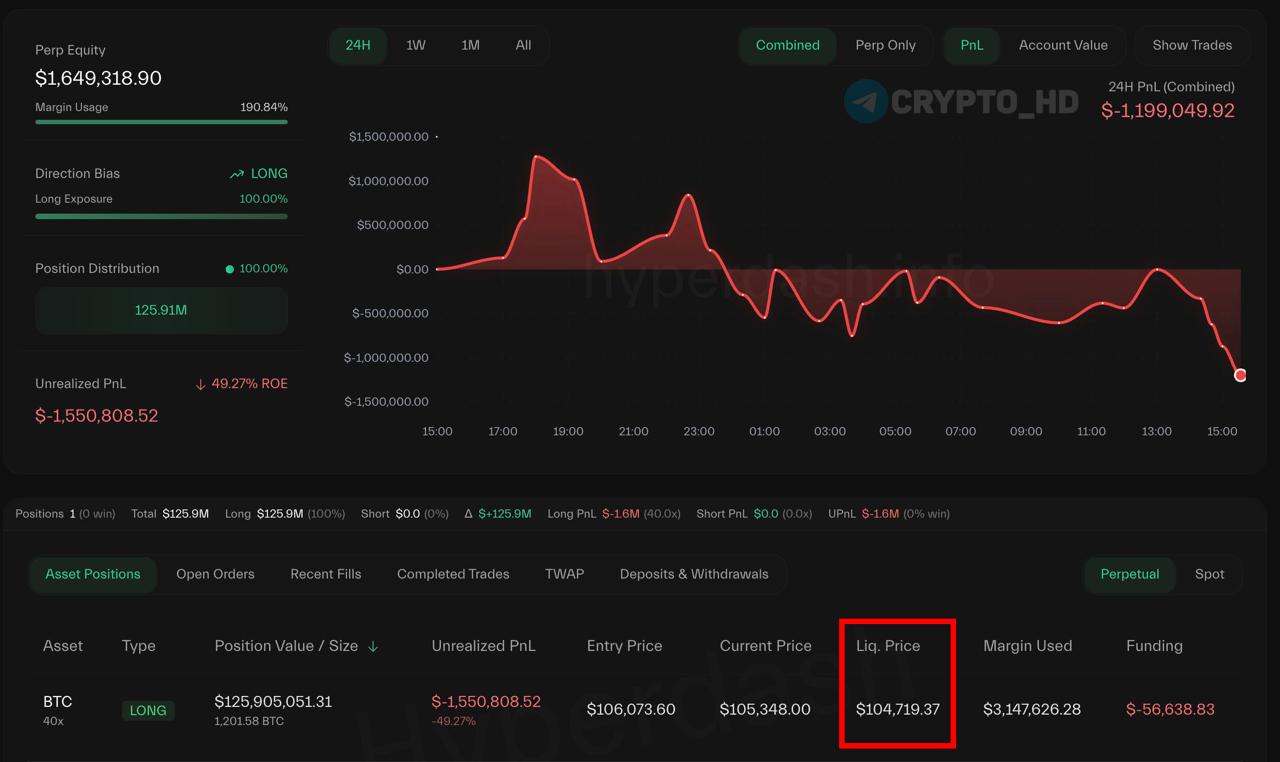Viewport: 1280px width, 762px height.
Task: Open Deposits & Withdrawals tab
Action: (x=694, y=574)
